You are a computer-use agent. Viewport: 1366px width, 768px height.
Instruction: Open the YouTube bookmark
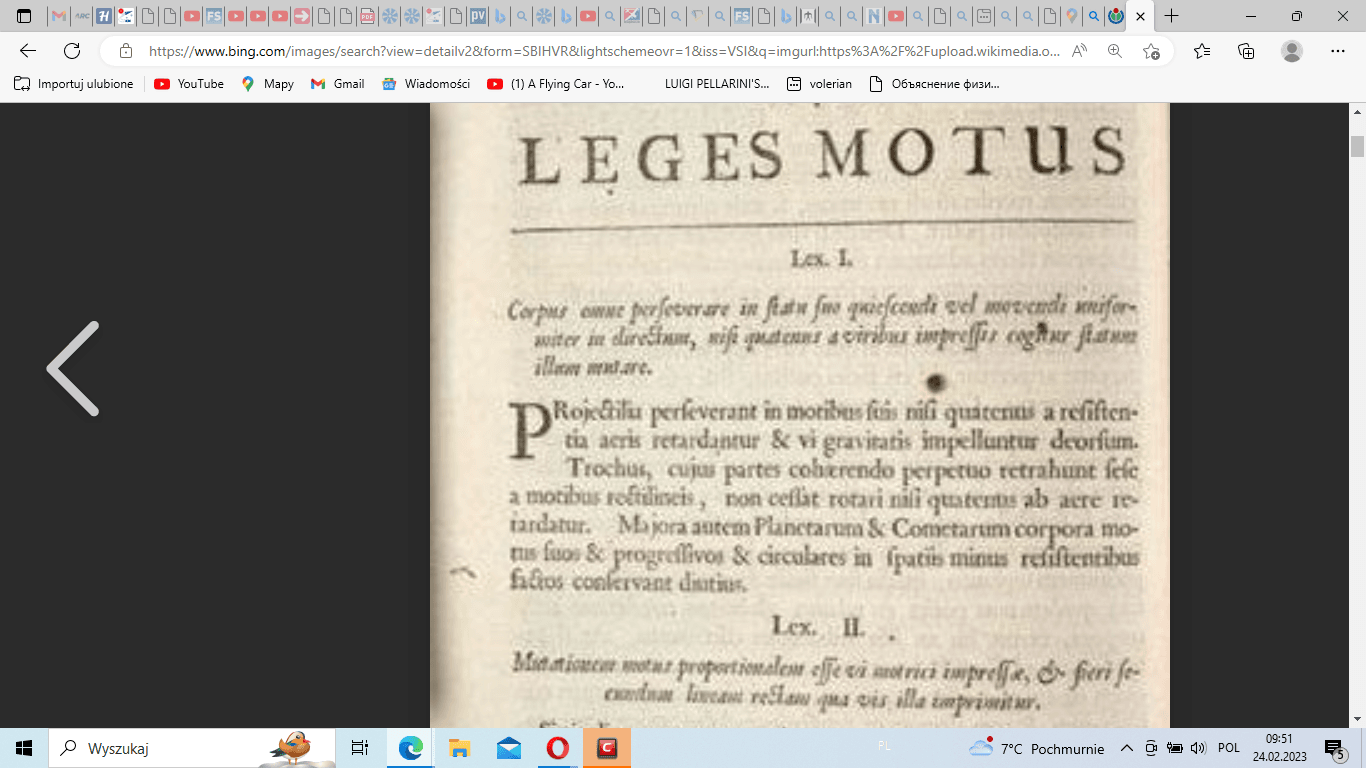point(189,84)
